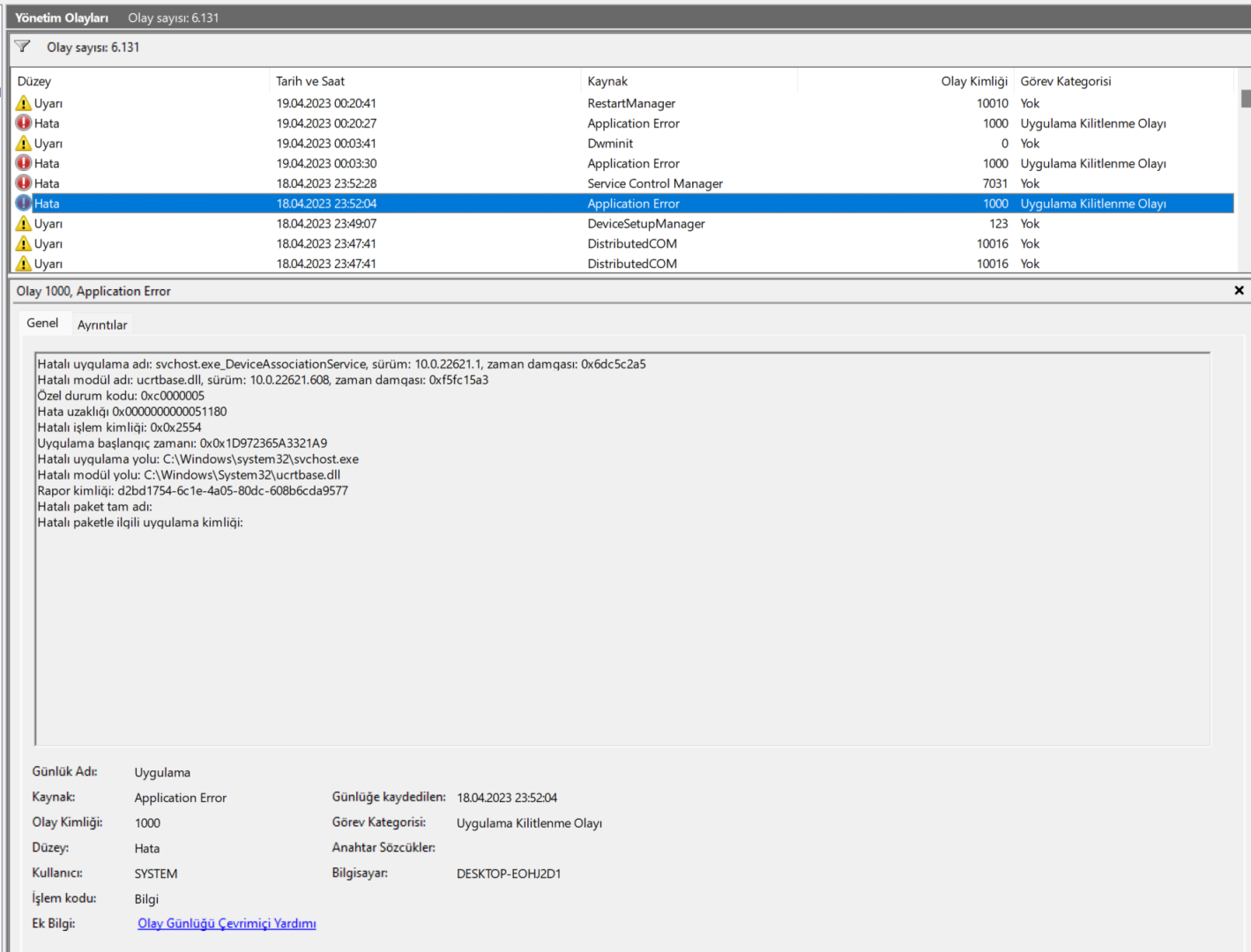Click warning icon of DeviceSetupManager row
The width and height of the screenshot is (1251, 952).
24,223
